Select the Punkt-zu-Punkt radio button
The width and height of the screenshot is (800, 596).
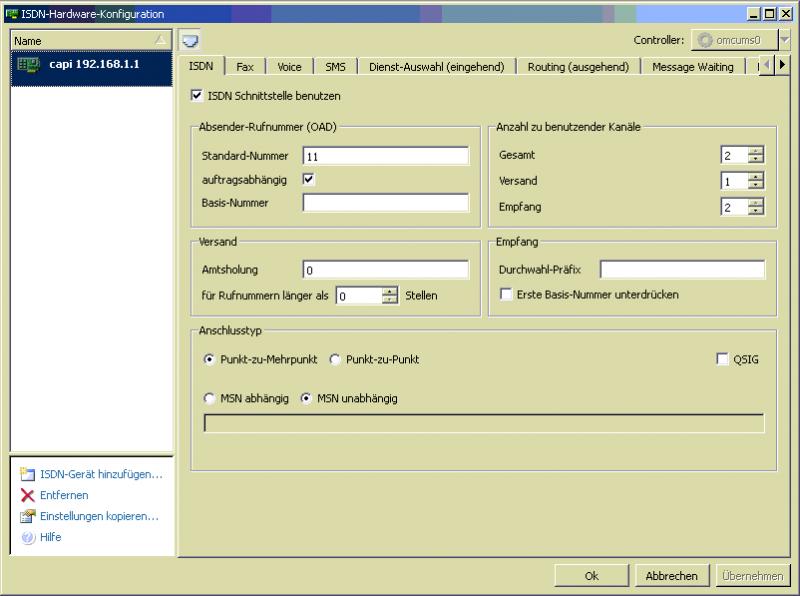pyautogui.click(x=335, y=360)
